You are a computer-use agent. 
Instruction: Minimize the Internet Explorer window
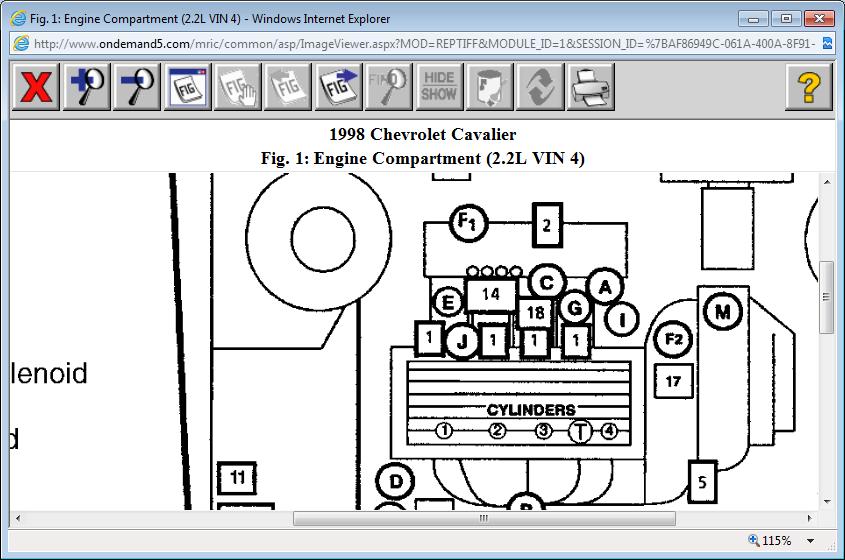click(753, 19)
